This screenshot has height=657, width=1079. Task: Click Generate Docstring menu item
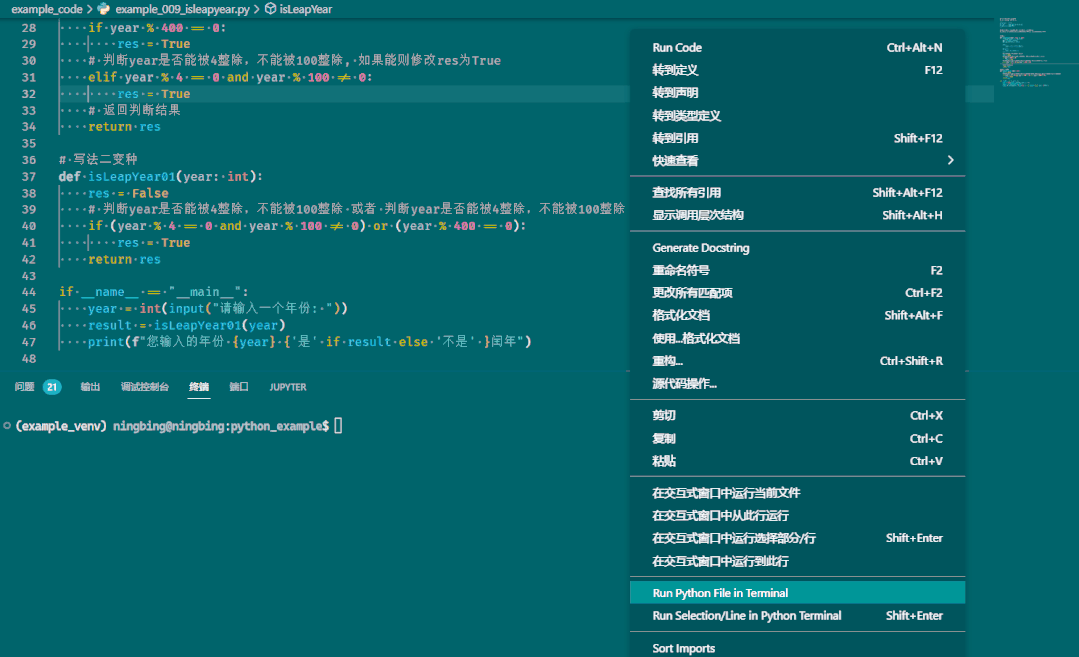(x=797, y=248)
